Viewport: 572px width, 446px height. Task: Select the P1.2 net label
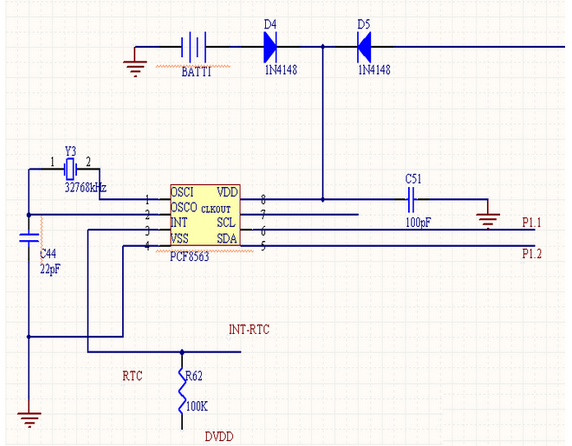pos(532,253)
